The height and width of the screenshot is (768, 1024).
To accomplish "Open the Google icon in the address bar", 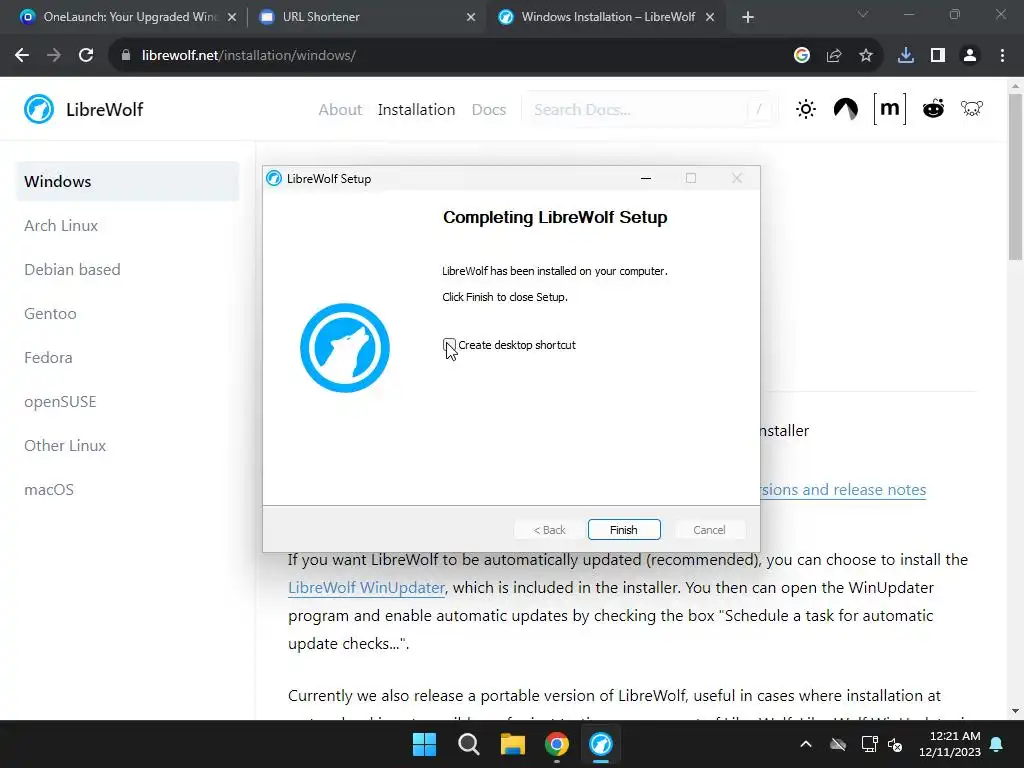I will pyautogui.click(x=802, y=56).
